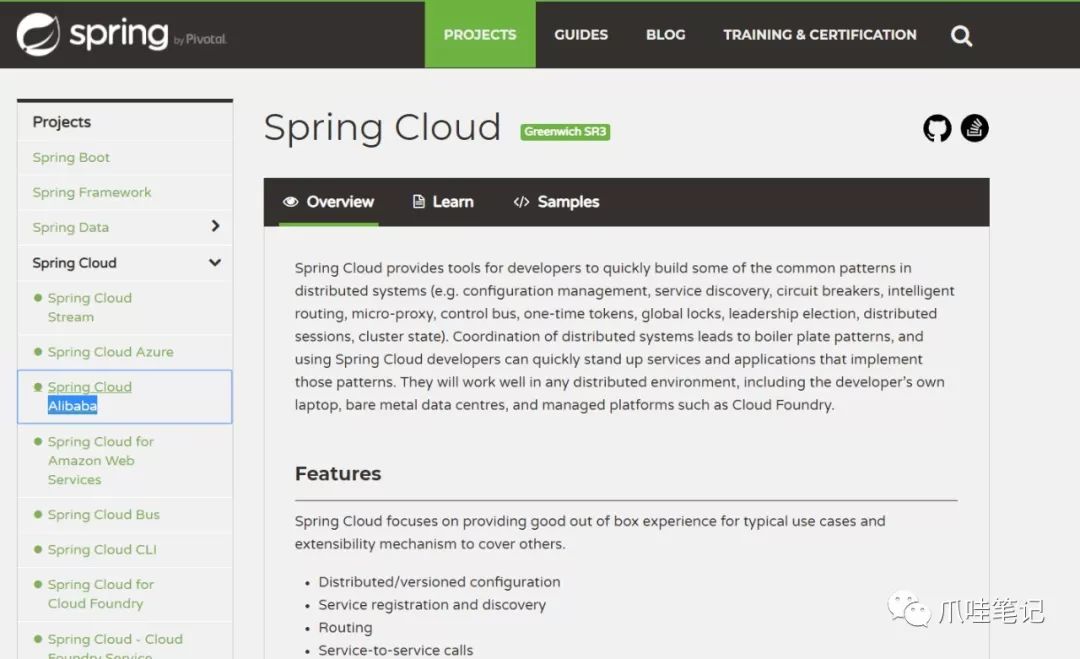Switch to the Learn tab

(443, 202)
